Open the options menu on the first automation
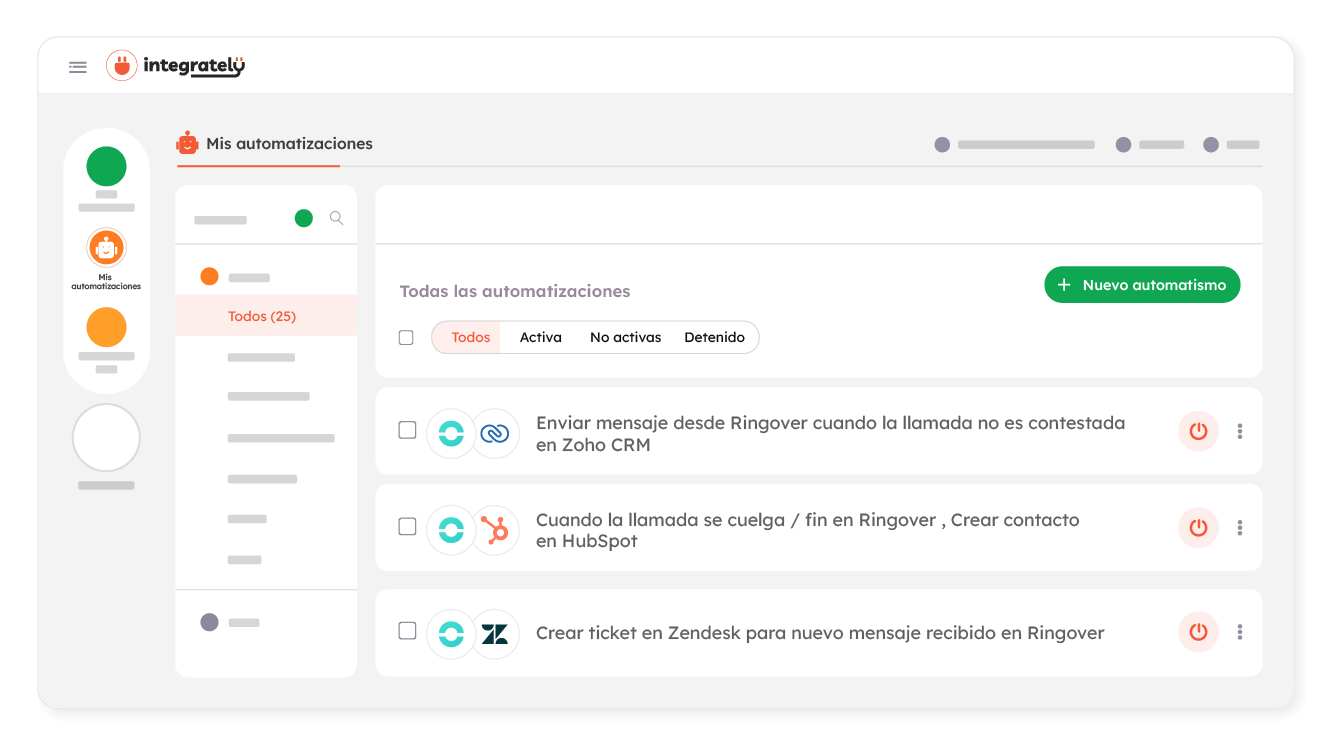 pyautogui.click(x=1239, y=431)
